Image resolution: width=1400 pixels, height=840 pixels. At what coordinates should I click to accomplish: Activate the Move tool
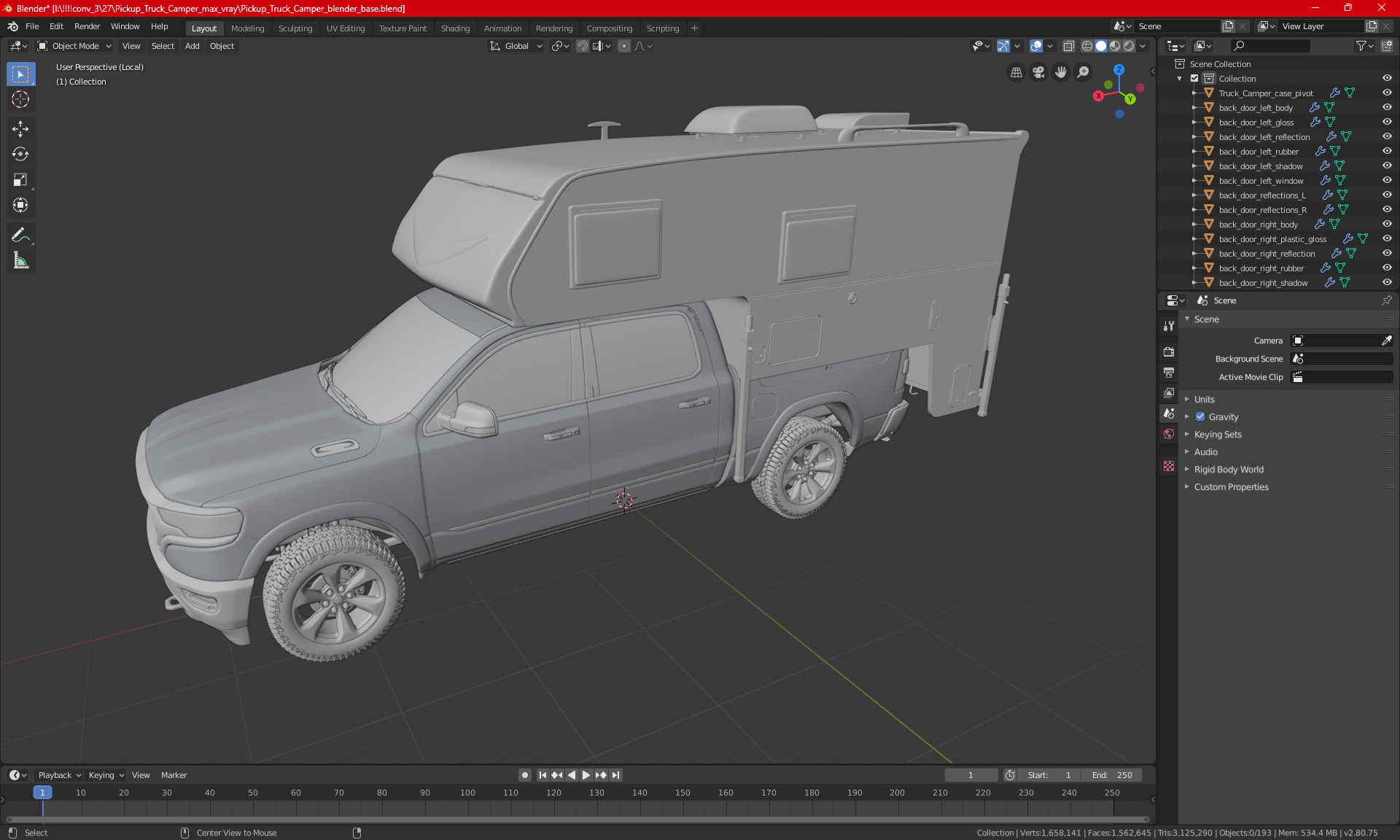click(x=20, y=129)
